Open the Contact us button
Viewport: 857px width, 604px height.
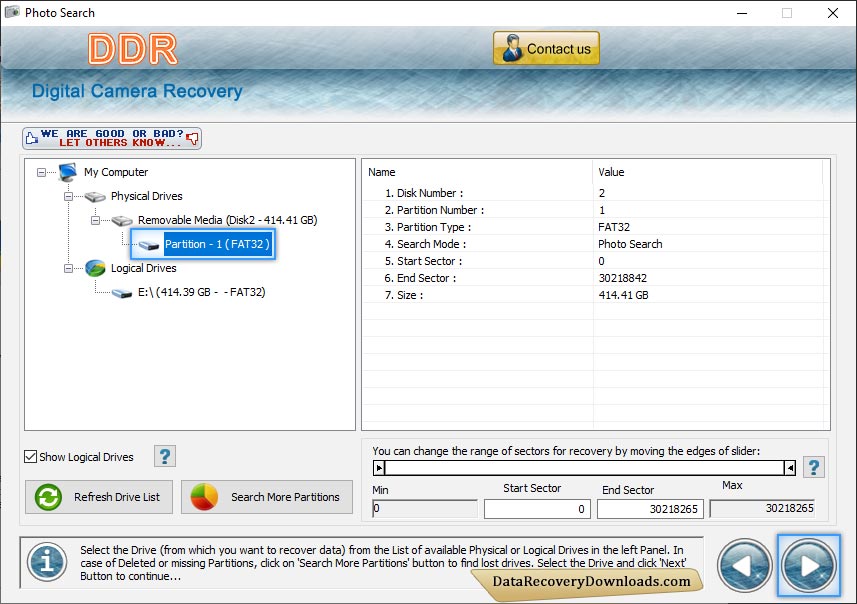click(x=546, y=48)
